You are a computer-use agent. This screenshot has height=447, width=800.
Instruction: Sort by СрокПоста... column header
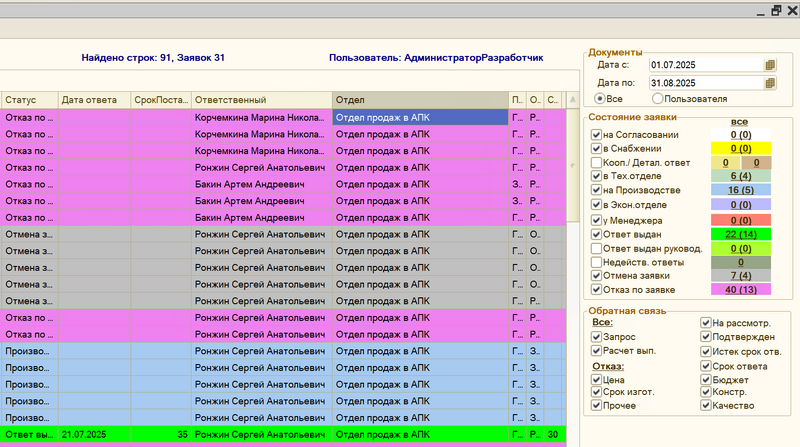(161, 100)
